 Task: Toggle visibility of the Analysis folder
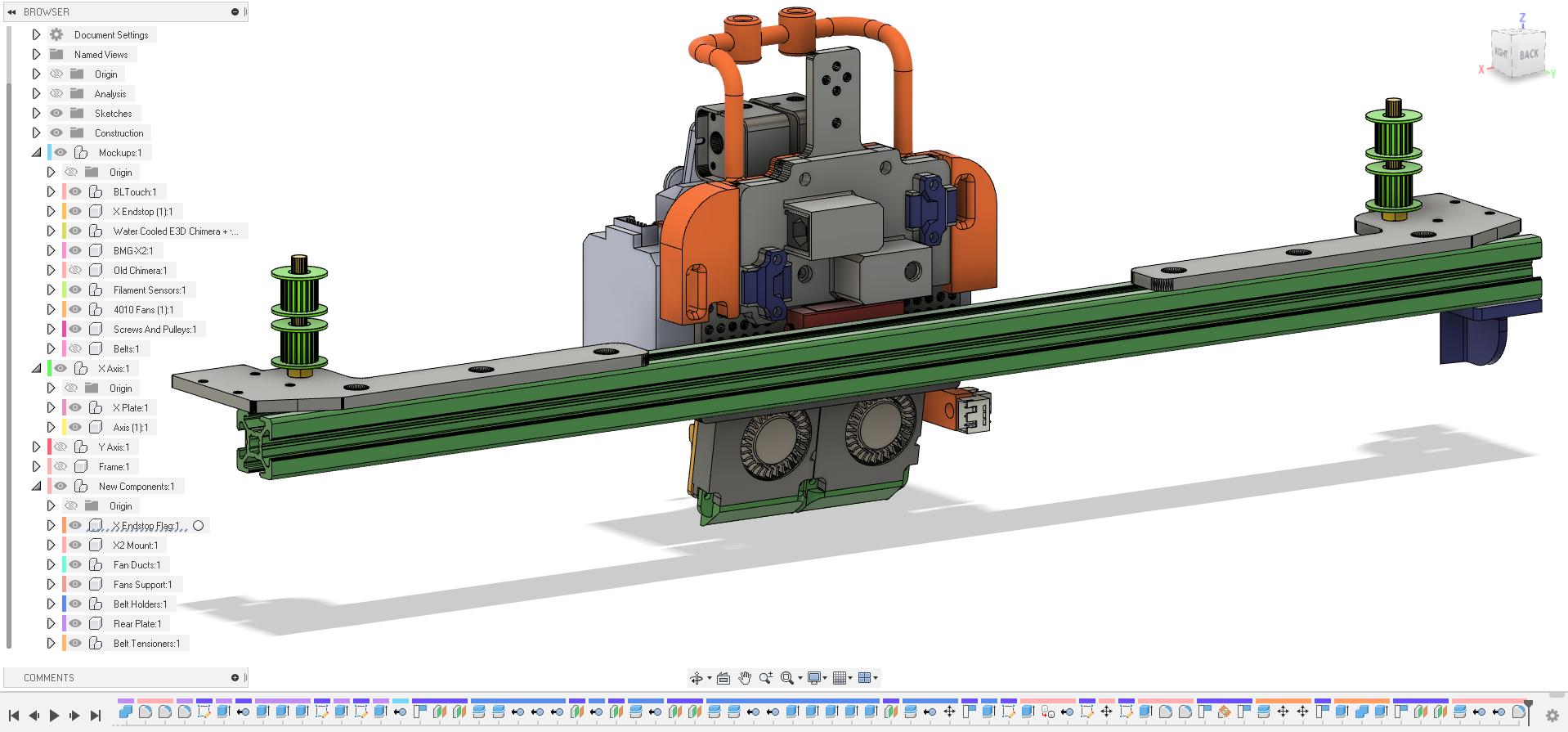(x=56, y=93)
